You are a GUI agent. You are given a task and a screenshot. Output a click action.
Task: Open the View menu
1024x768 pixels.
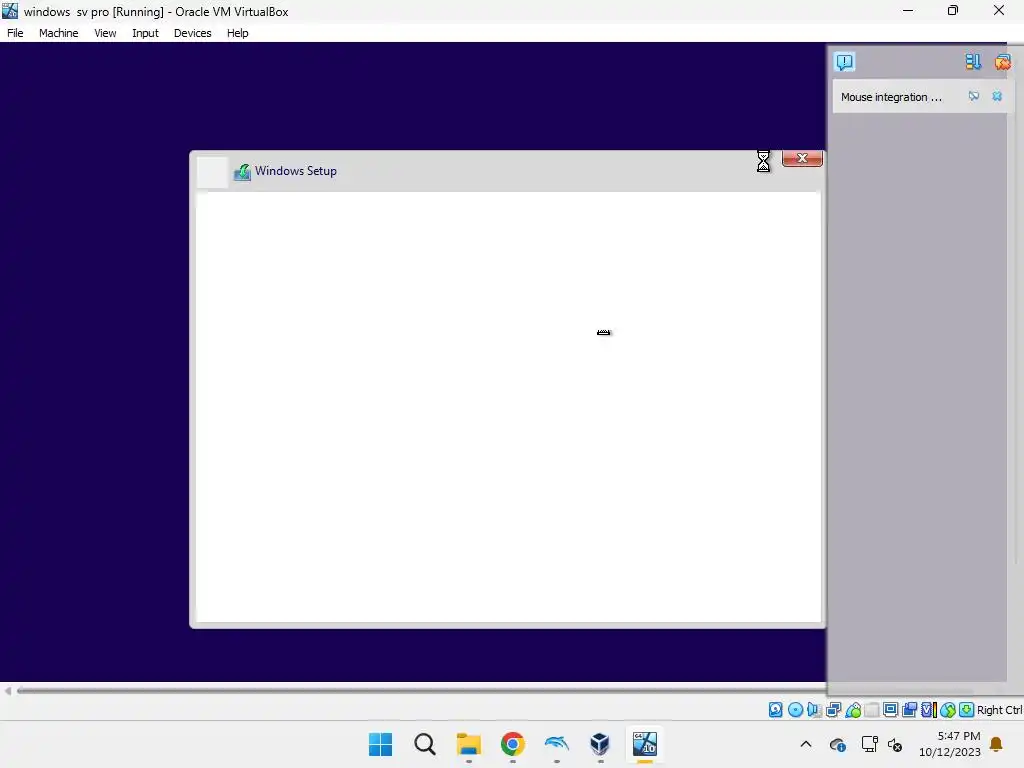coord(105,33)
